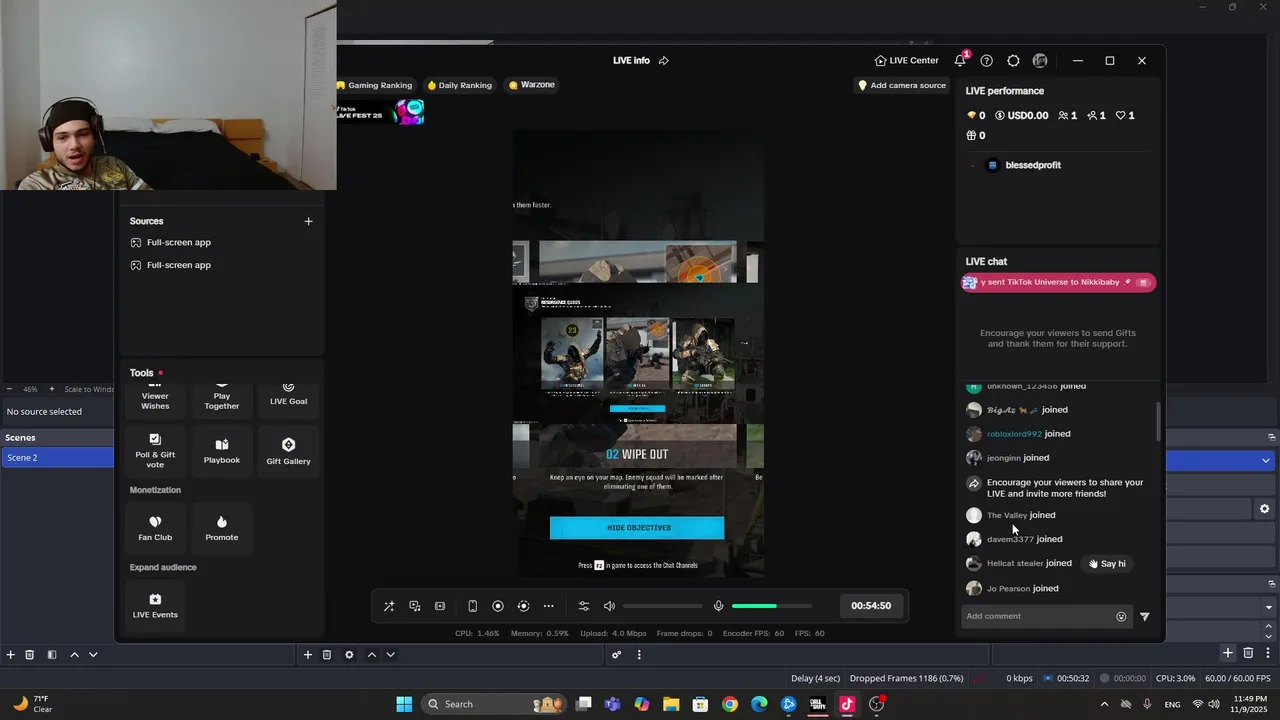Open the highlighted blue dropdown in OBS
The height and width of the screenshot is (720, 1280).
(1220, 460)
